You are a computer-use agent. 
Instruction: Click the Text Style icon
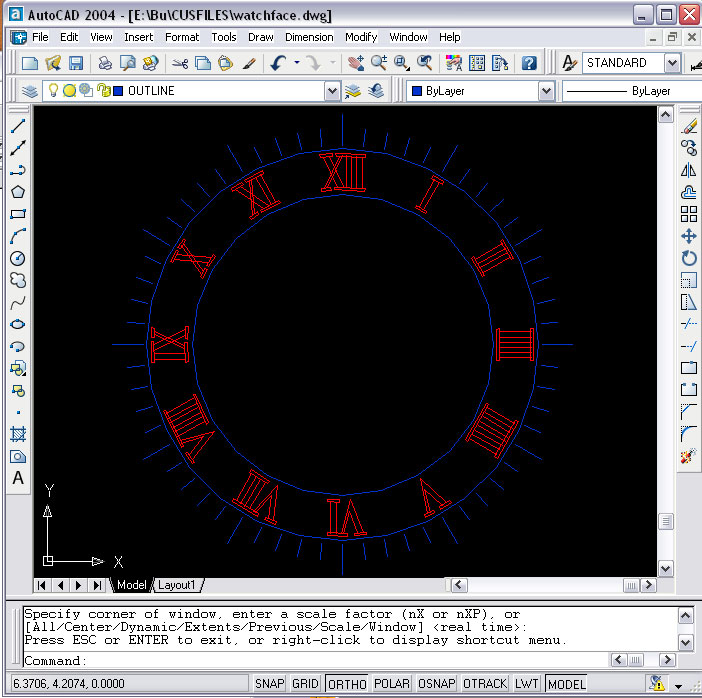(x=569, y=63)
